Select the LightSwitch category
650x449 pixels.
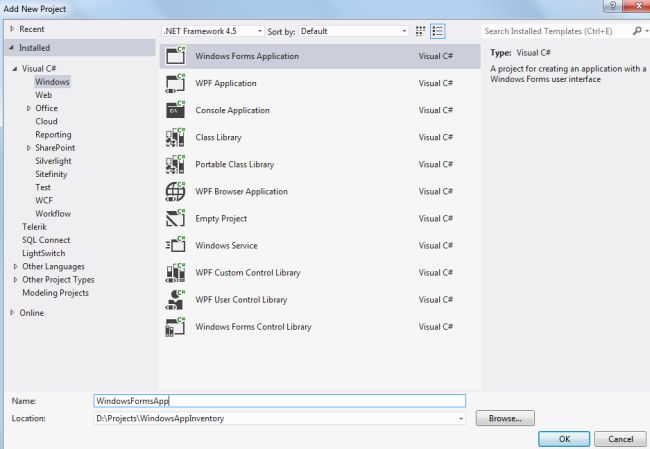(44, 253)
